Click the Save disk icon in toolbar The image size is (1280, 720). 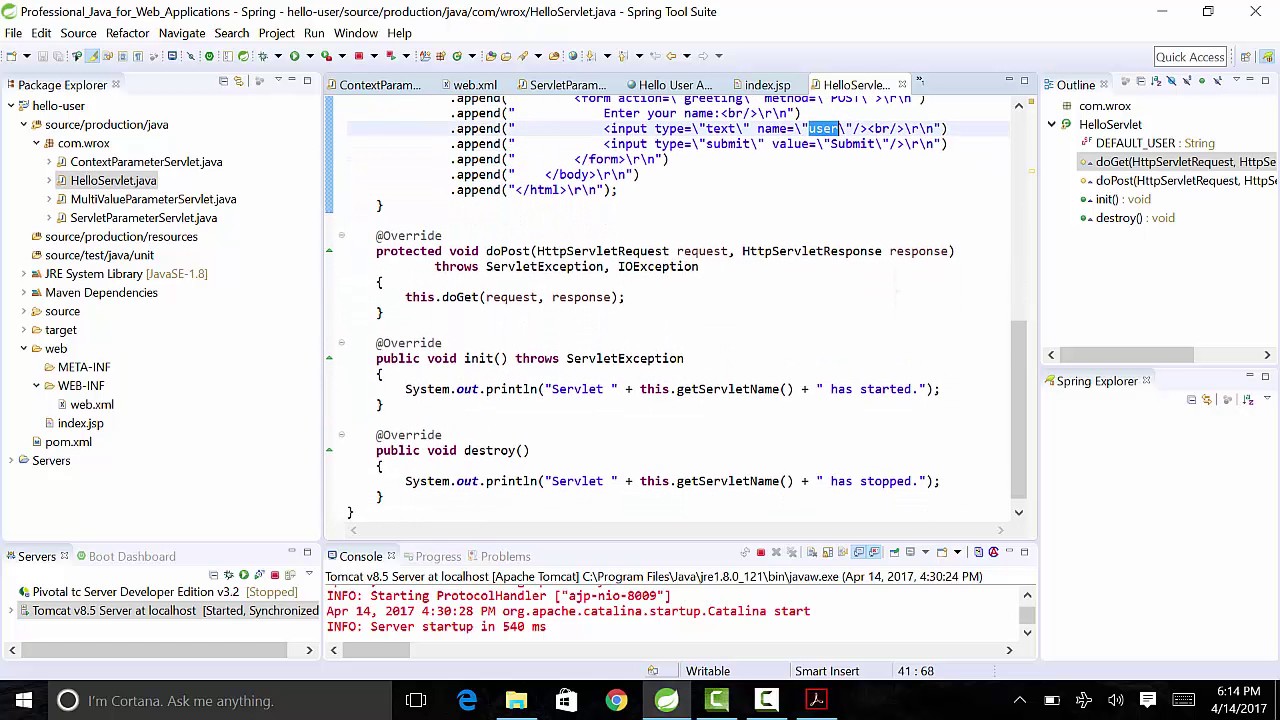click(43, 55)
